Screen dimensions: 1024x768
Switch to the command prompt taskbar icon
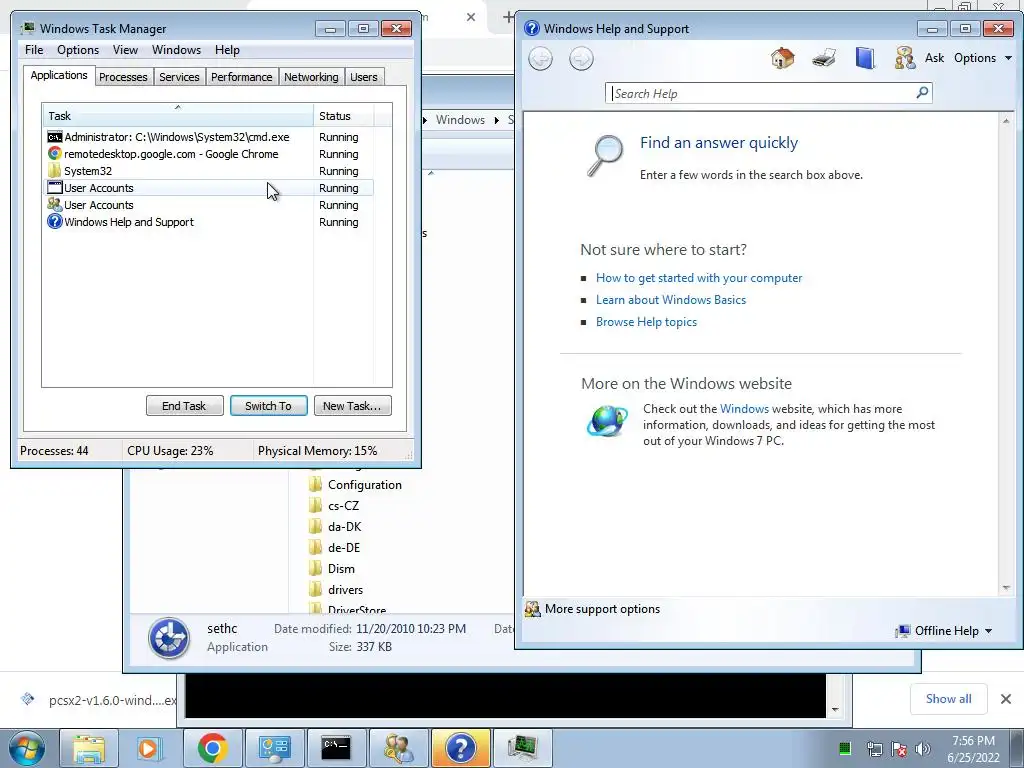(336, 748)
